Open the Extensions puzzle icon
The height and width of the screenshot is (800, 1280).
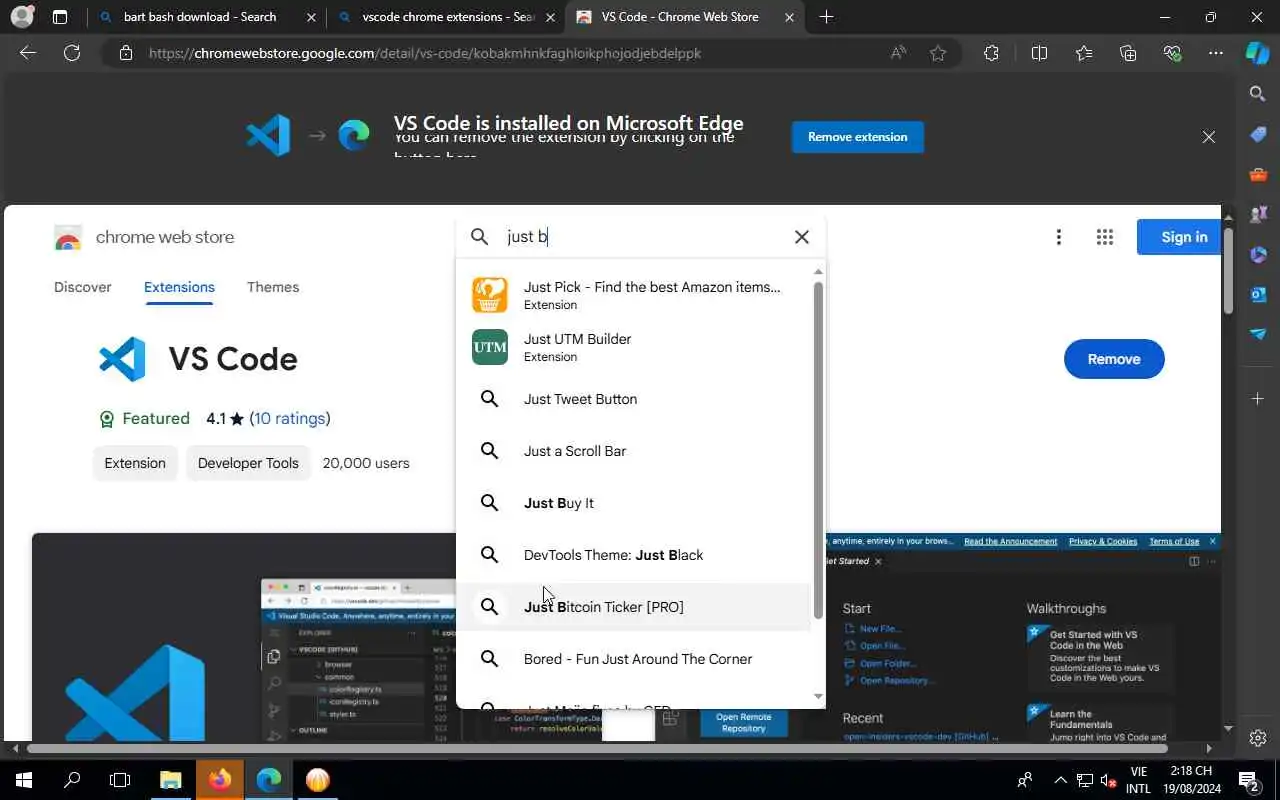(991, 53)
